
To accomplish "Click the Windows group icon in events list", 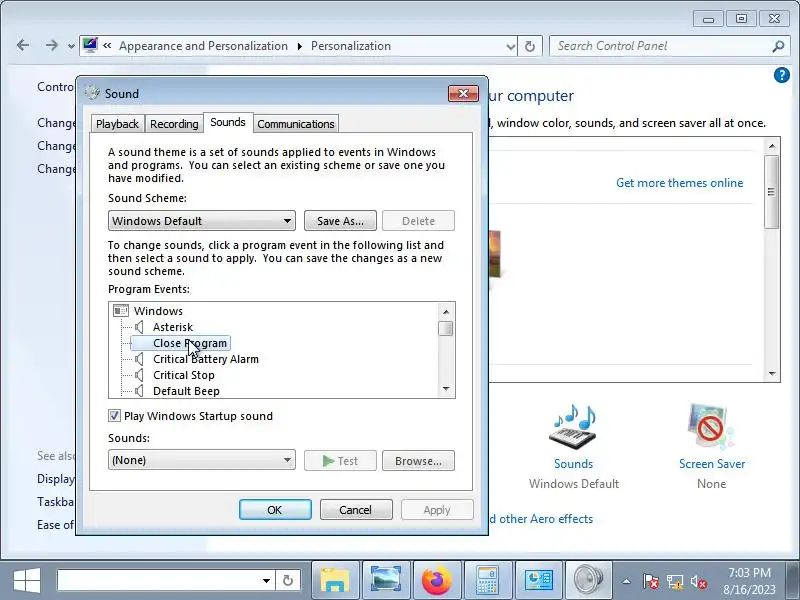I will (x=121, y=311).
